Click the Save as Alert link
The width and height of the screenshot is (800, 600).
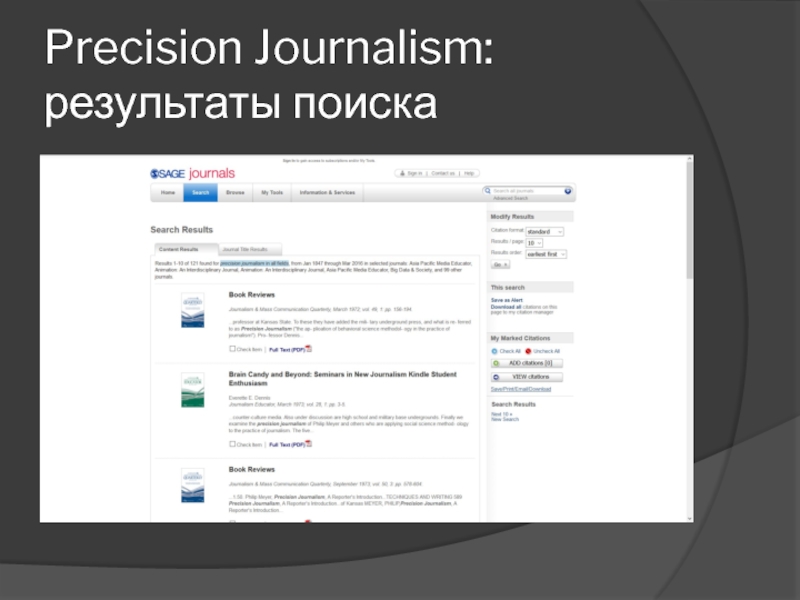click(507, 300)
